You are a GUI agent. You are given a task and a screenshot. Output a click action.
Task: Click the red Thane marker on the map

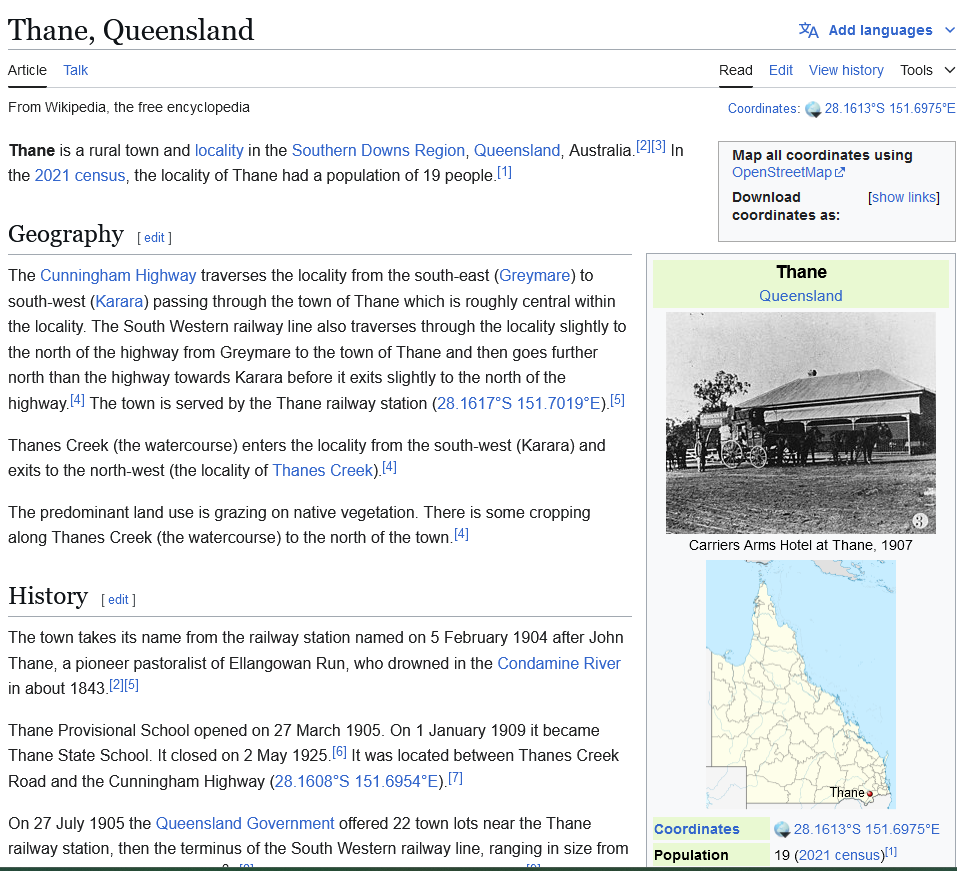point(870,794)
